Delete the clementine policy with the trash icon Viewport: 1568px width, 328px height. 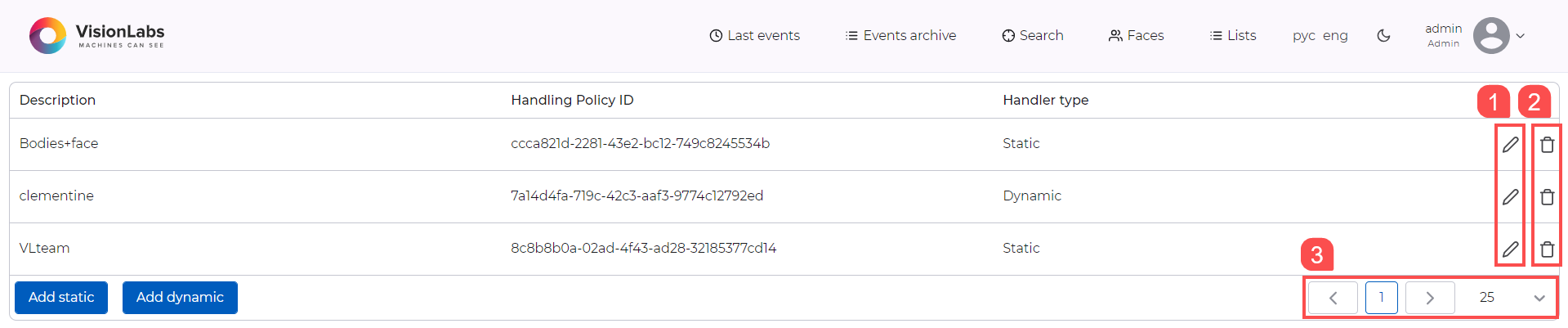pyautogui.click(x=1547, y=197)
